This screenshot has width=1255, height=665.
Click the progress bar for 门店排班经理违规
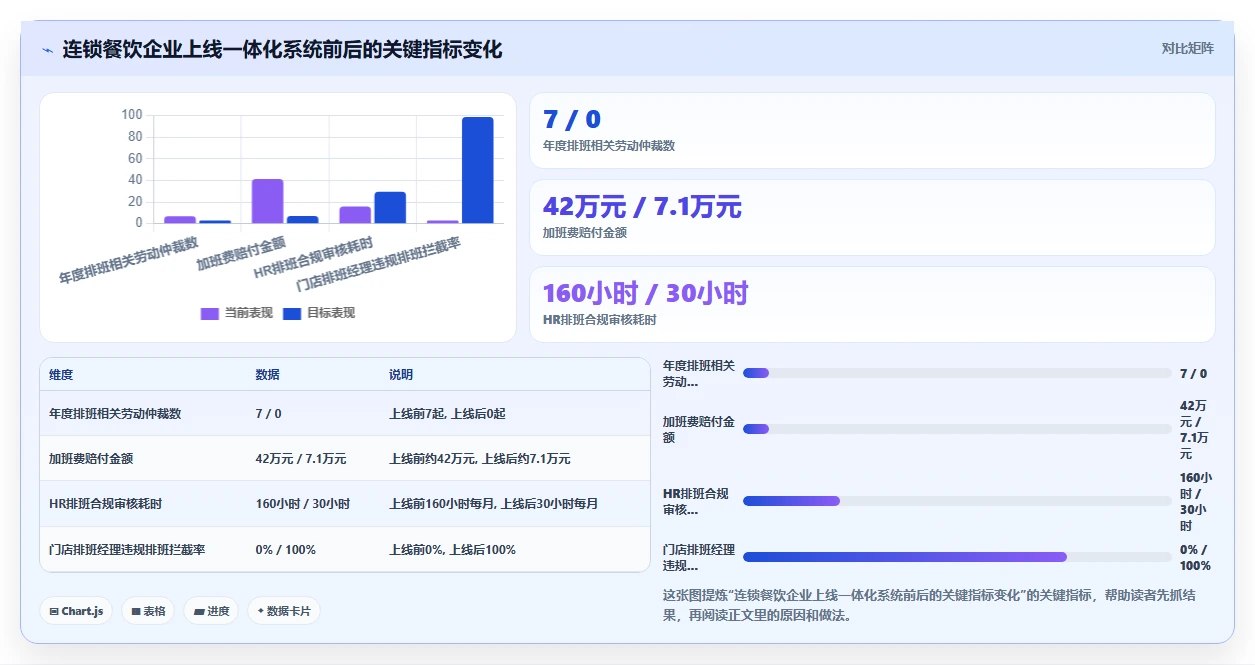[x=957, y=557]
